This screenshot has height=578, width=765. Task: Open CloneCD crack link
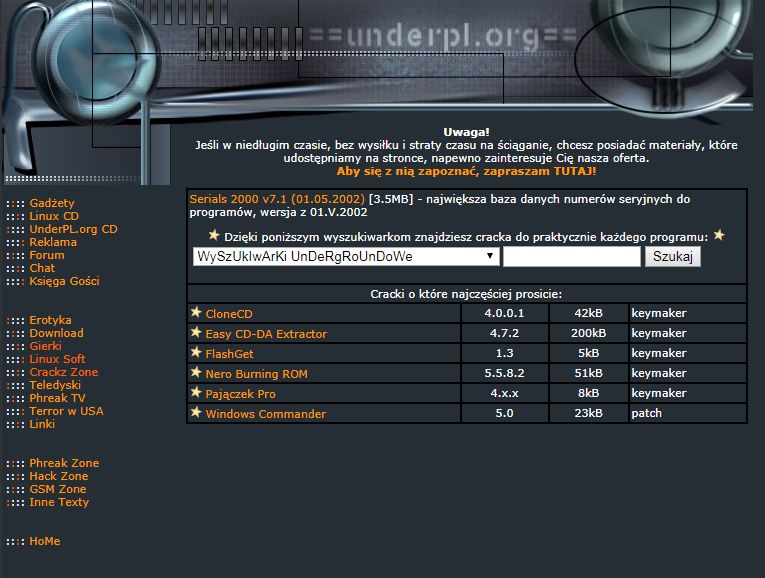point(229,314)
